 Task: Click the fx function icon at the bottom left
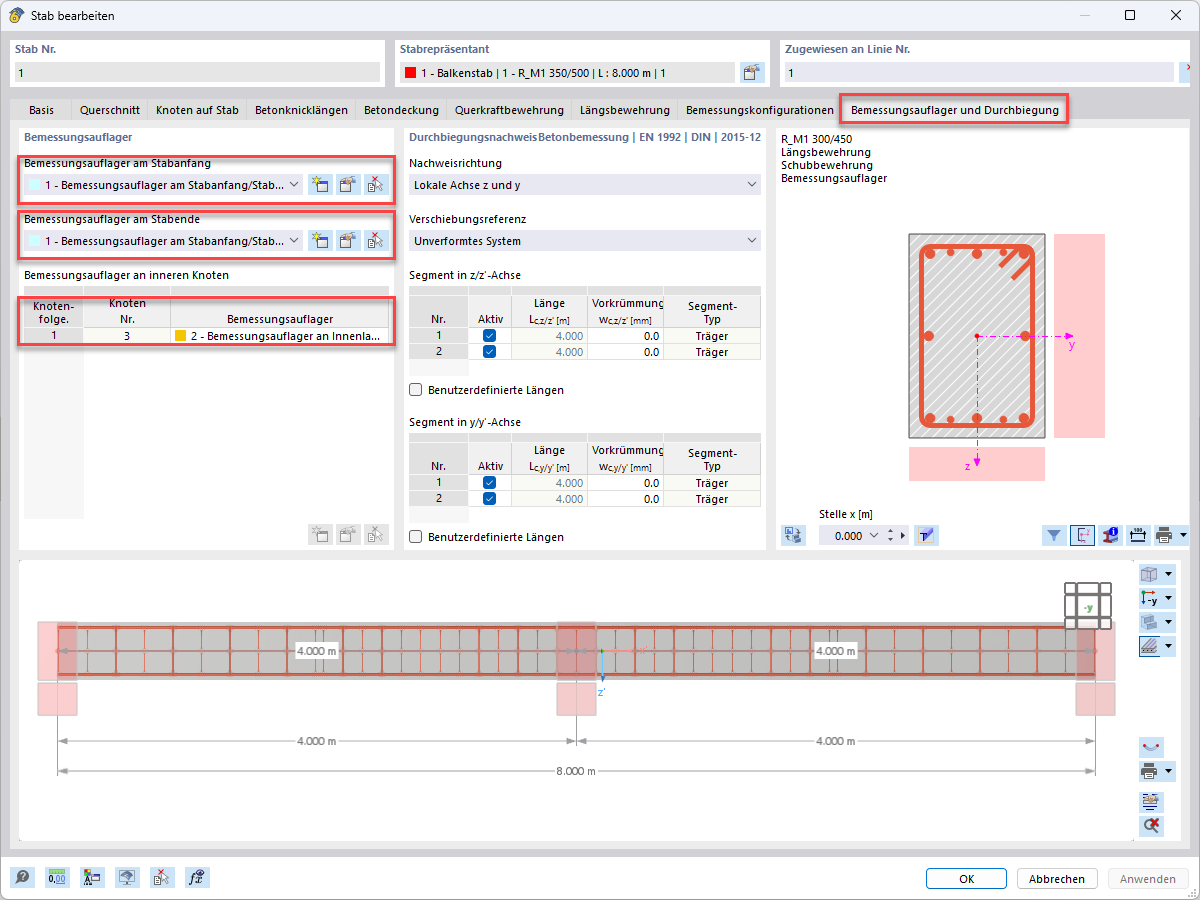click(x=197, y=877)
